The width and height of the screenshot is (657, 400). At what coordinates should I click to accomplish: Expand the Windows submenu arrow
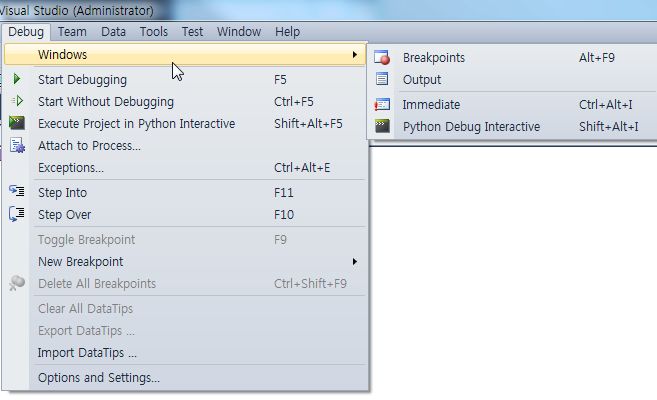pos(354,55)
